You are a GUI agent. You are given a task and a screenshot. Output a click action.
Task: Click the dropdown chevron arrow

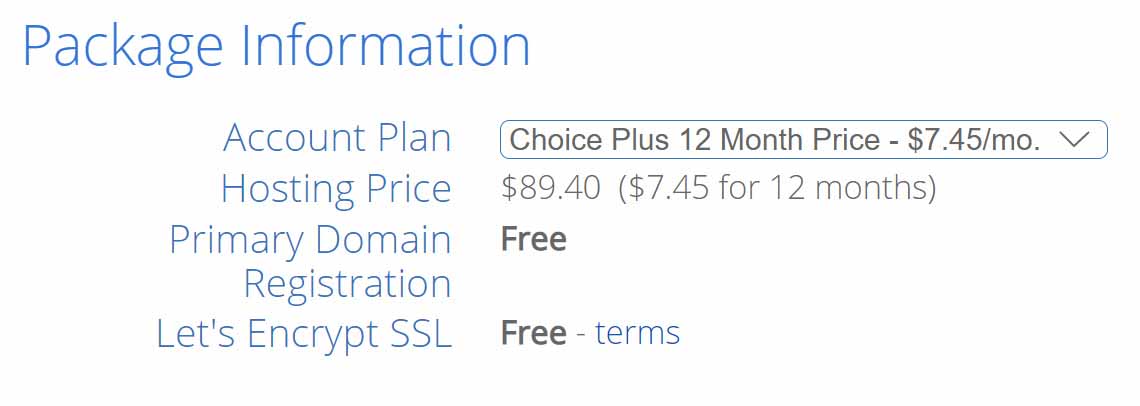[1074, 140]
